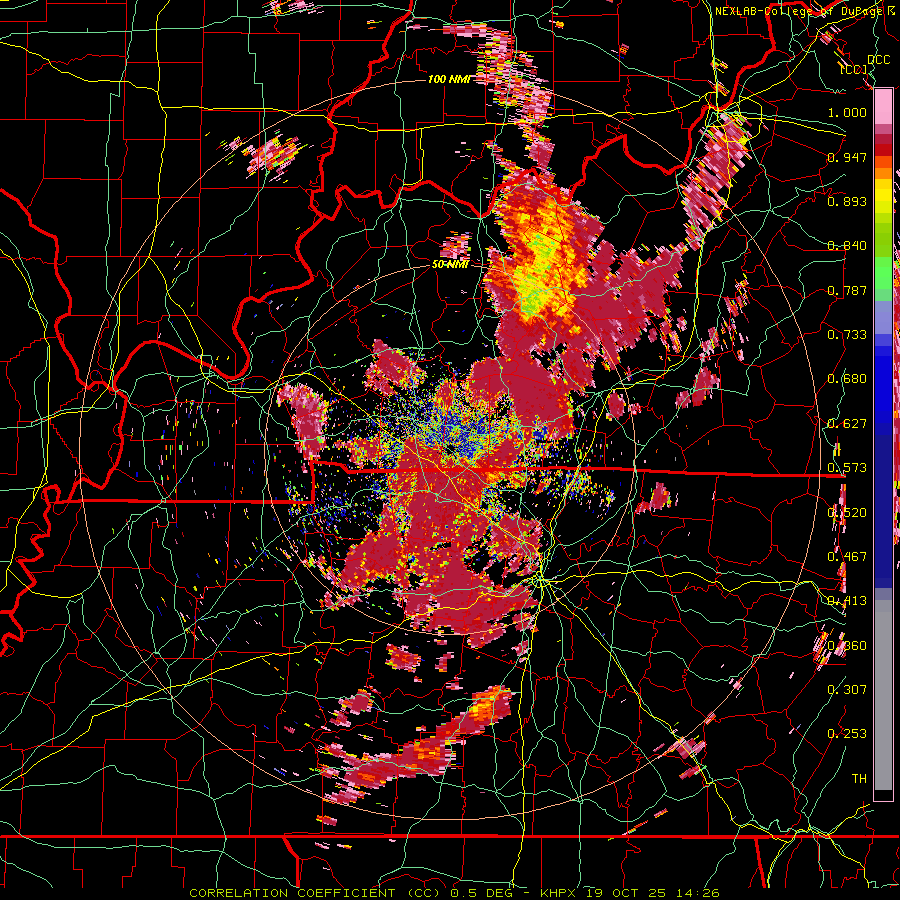
Task: Click the [CC] legend unit label
Action: coord(855,69)
